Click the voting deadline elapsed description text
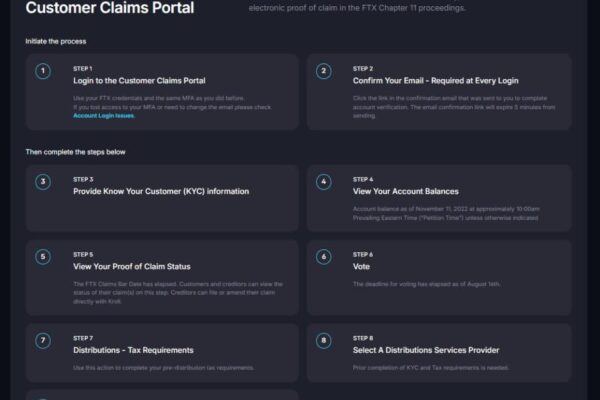This screenshot has width=600, height=400. tap(426, 284)
